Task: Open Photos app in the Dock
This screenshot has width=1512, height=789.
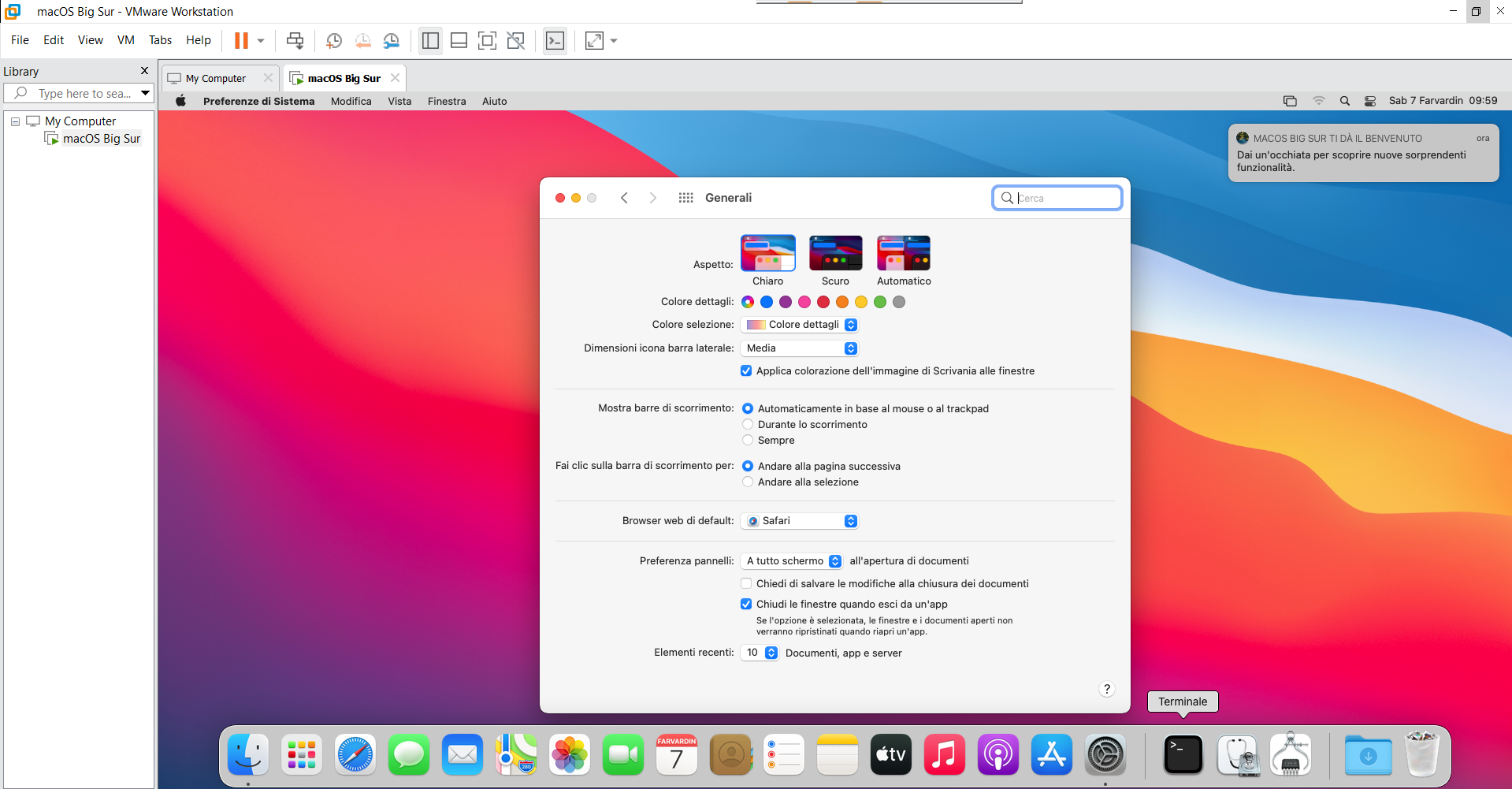Action: [x=570, y=754]
